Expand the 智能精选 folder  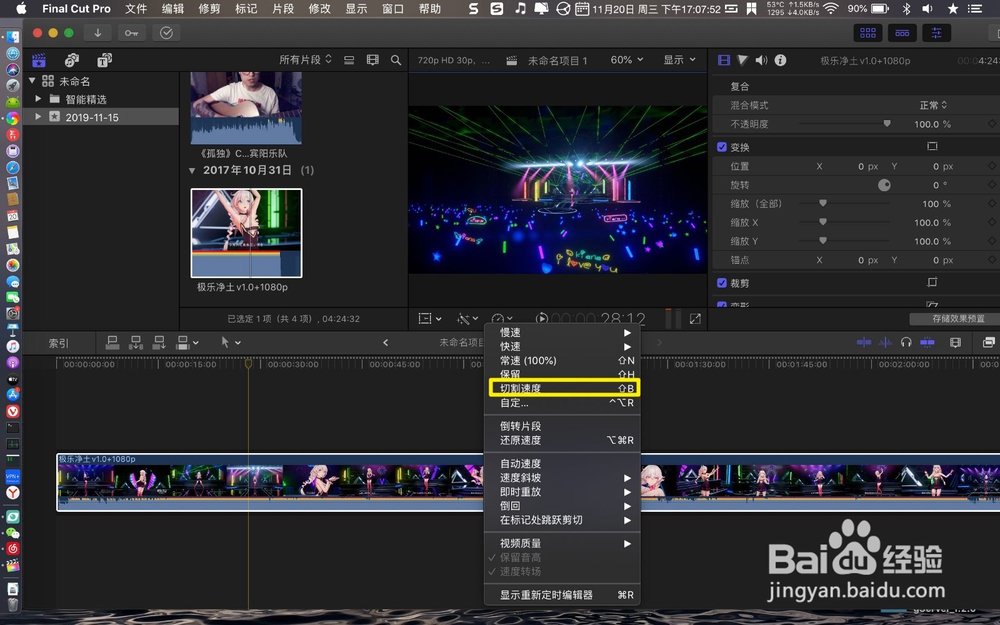(x=38, y=99)
